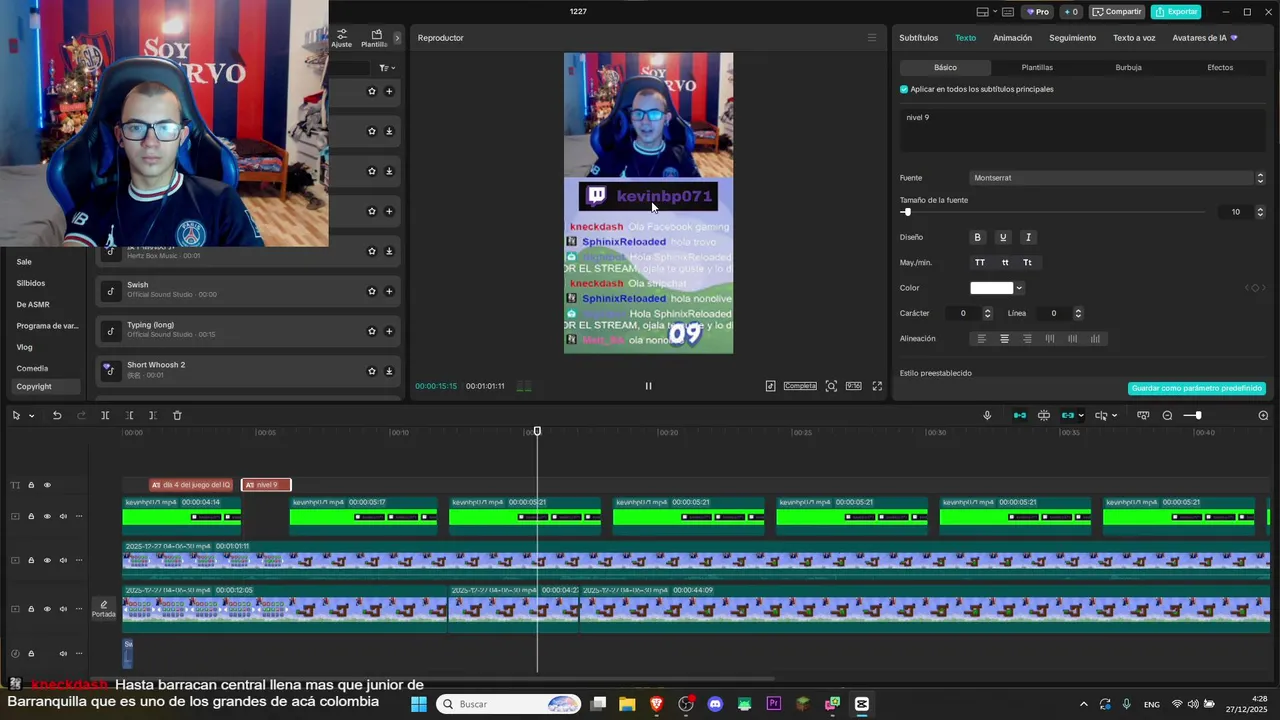Open the 9:16 aspect ratio selector
1280x720 pixels.
click(x=853, y=386)
